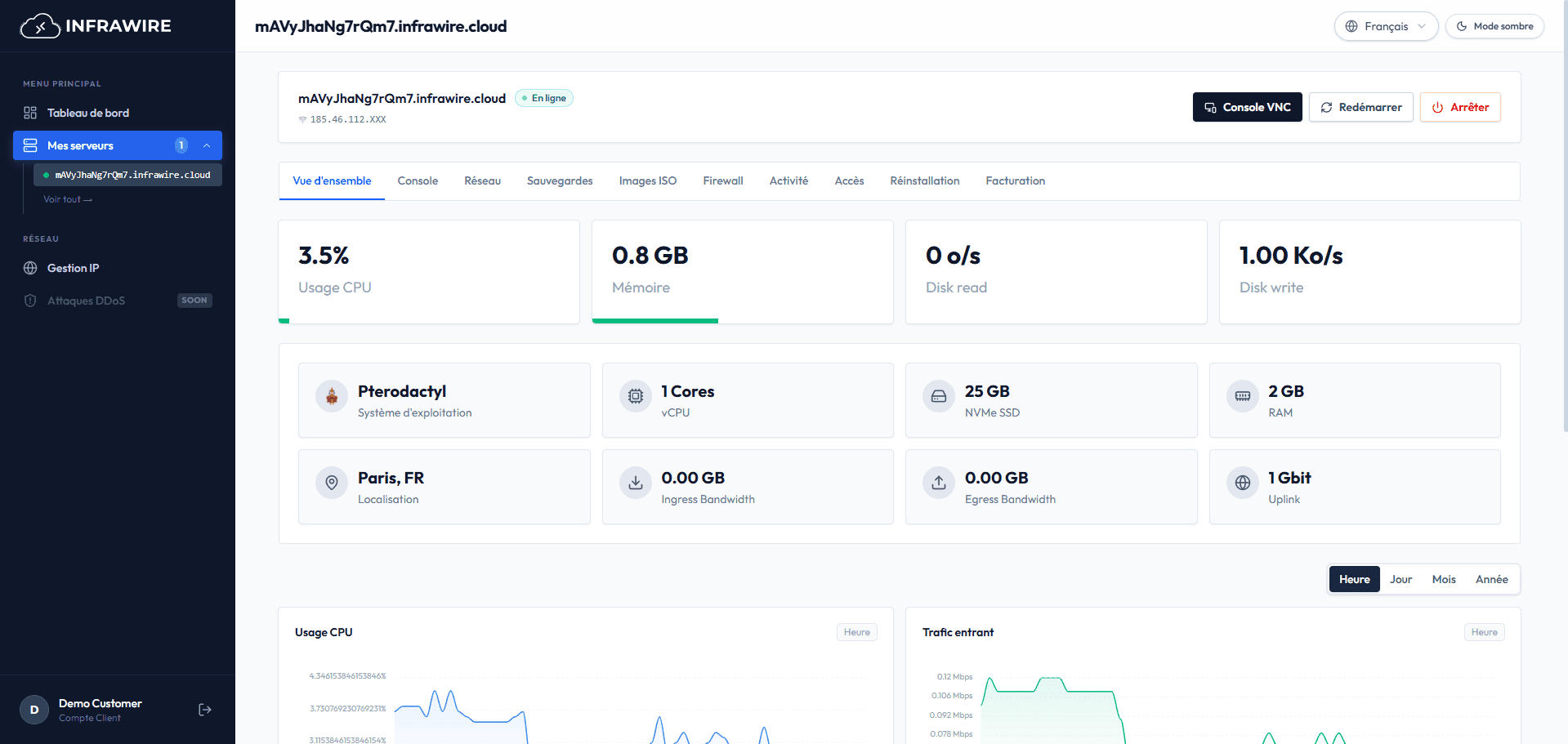Switch to the Sauvegardes tab

[x=560, y=180]
